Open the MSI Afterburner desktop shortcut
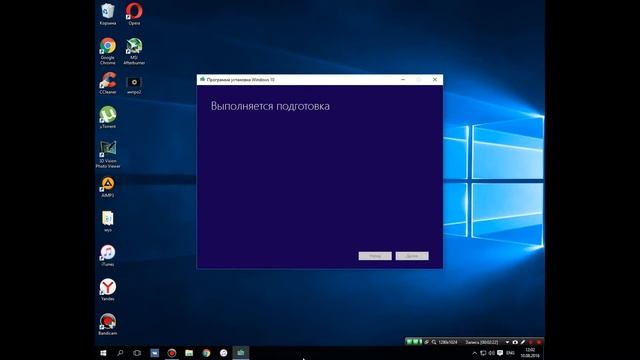The height and width of the screenshot is (360, 640). tap(134, 51)
